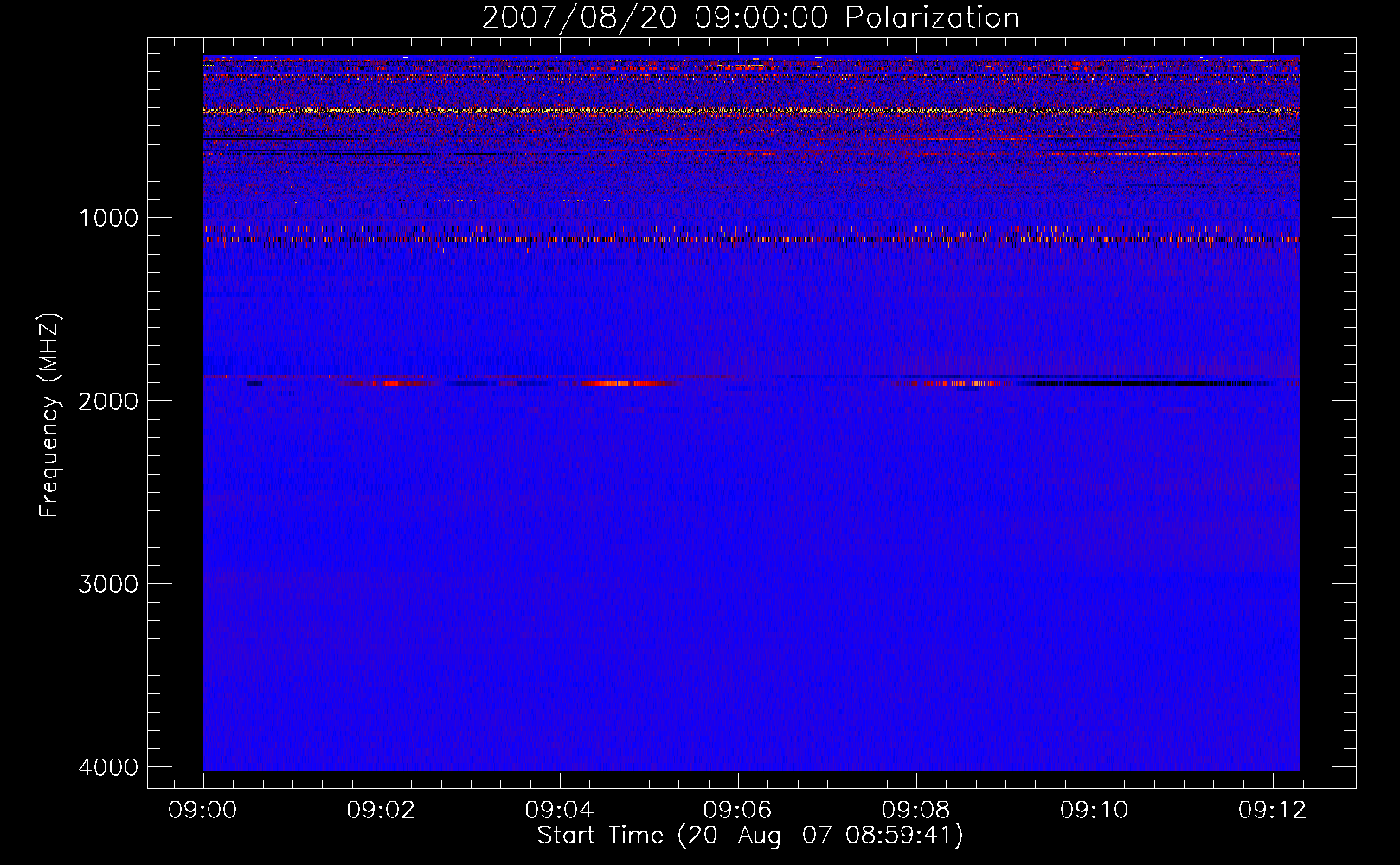
Task: Click the "Start Time (20-Aug-07 08:59:41)" axis label
Action: pos(750,836)
